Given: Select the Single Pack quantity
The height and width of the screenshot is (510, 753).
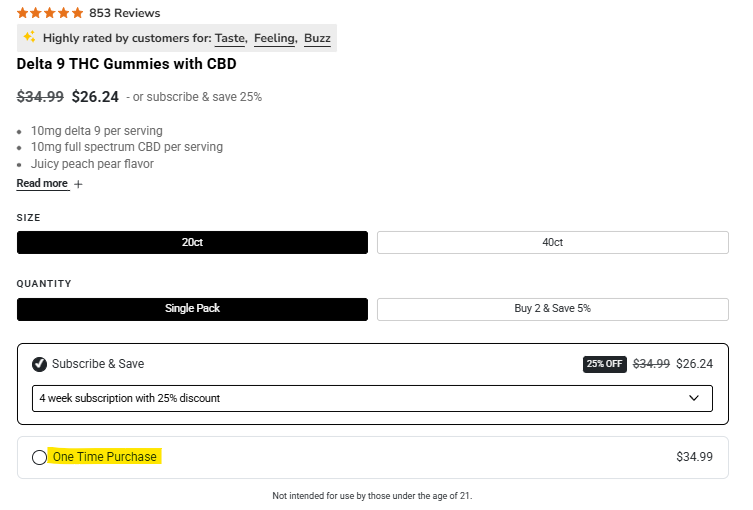Looking at the screenshot, I should [x=192, y=309].
